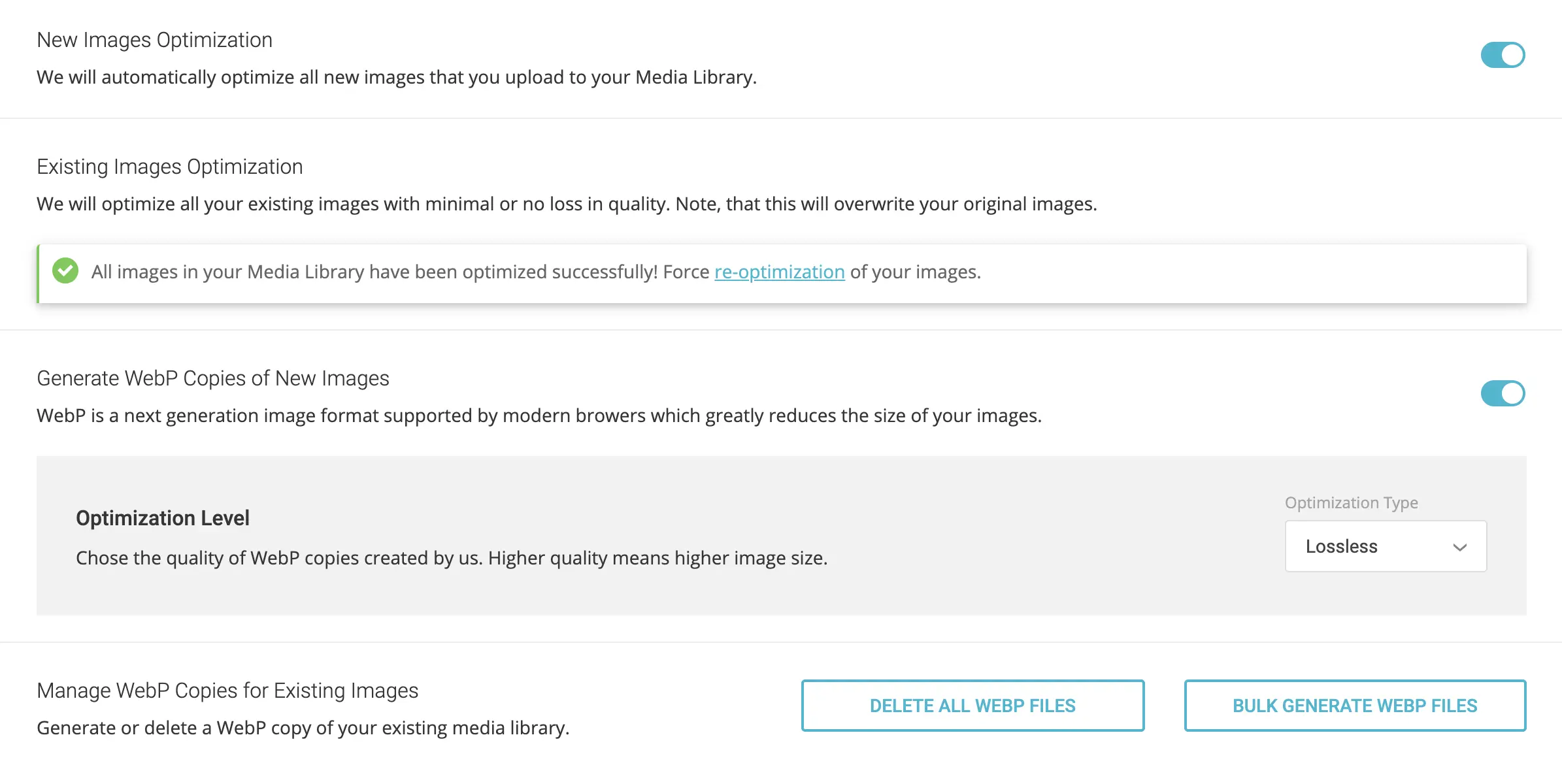The width and height of the screenshot is (1562, 784).
Task: Click the Optimization Type label
Action: pos(1352,502)
